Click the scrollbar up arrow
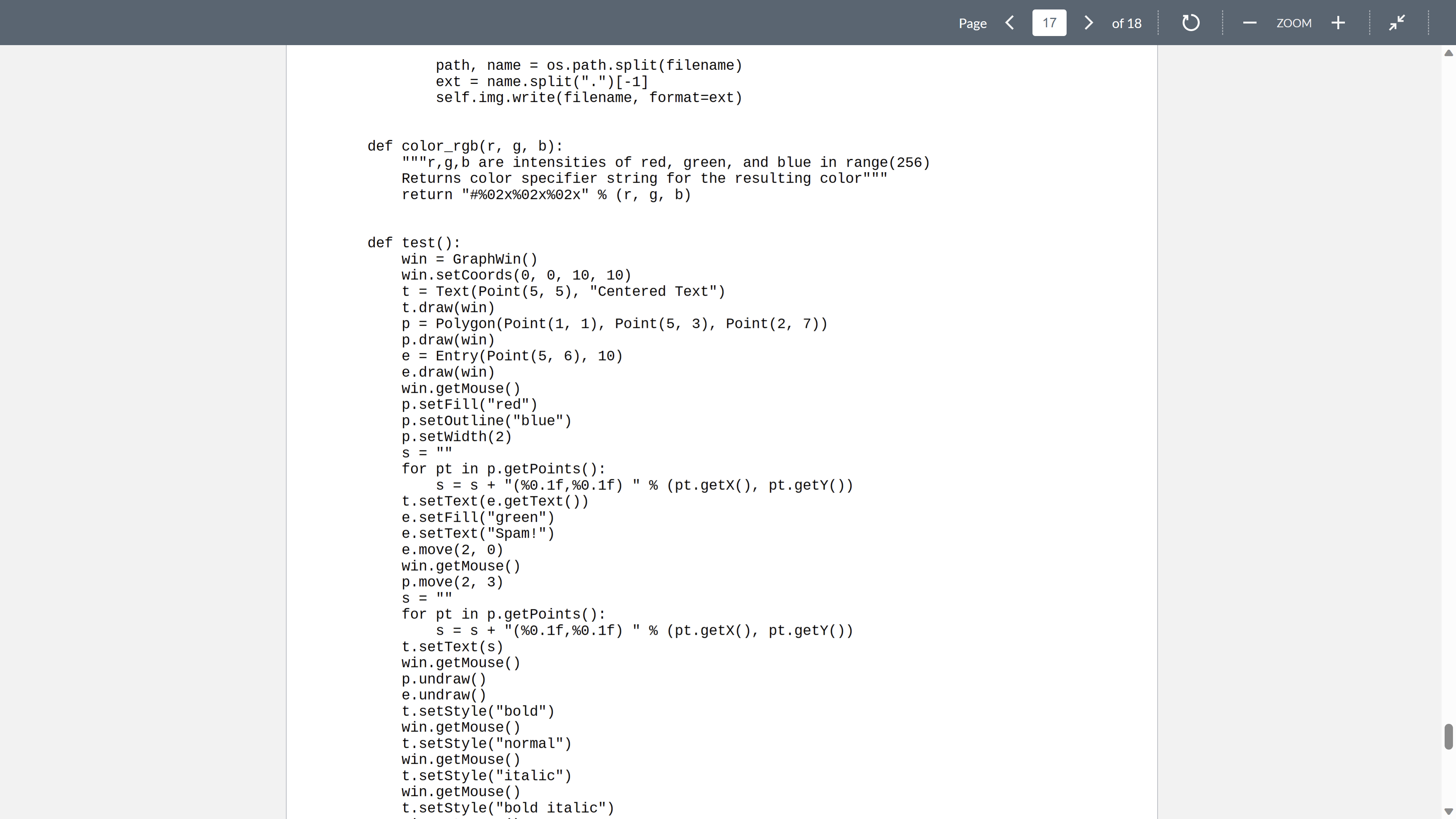This screenshot has height=819, width=1456. coord(1448,53)
